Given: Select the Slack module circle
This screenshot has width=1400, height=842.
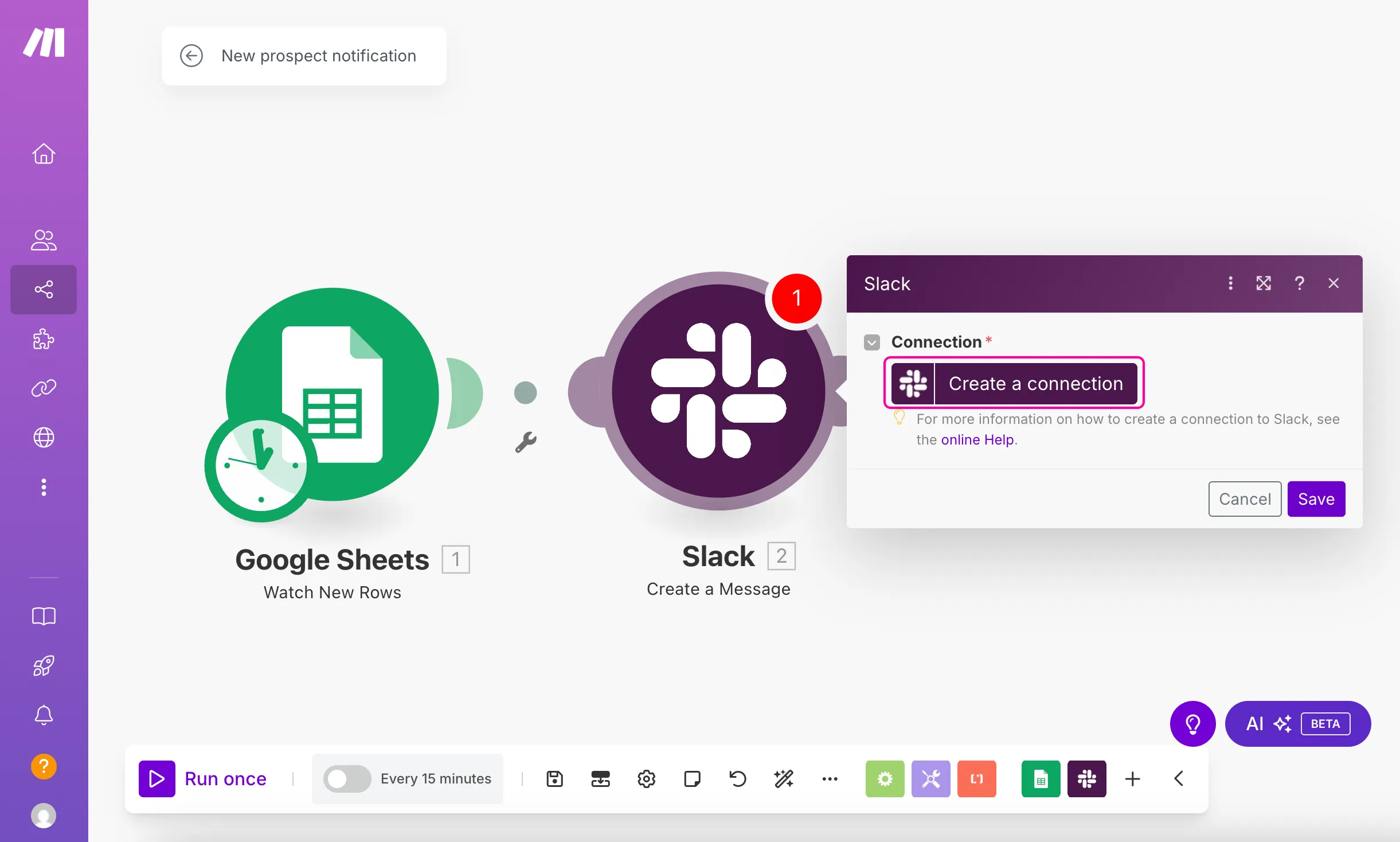Looking at the screenshot, I should coord(718,391).
